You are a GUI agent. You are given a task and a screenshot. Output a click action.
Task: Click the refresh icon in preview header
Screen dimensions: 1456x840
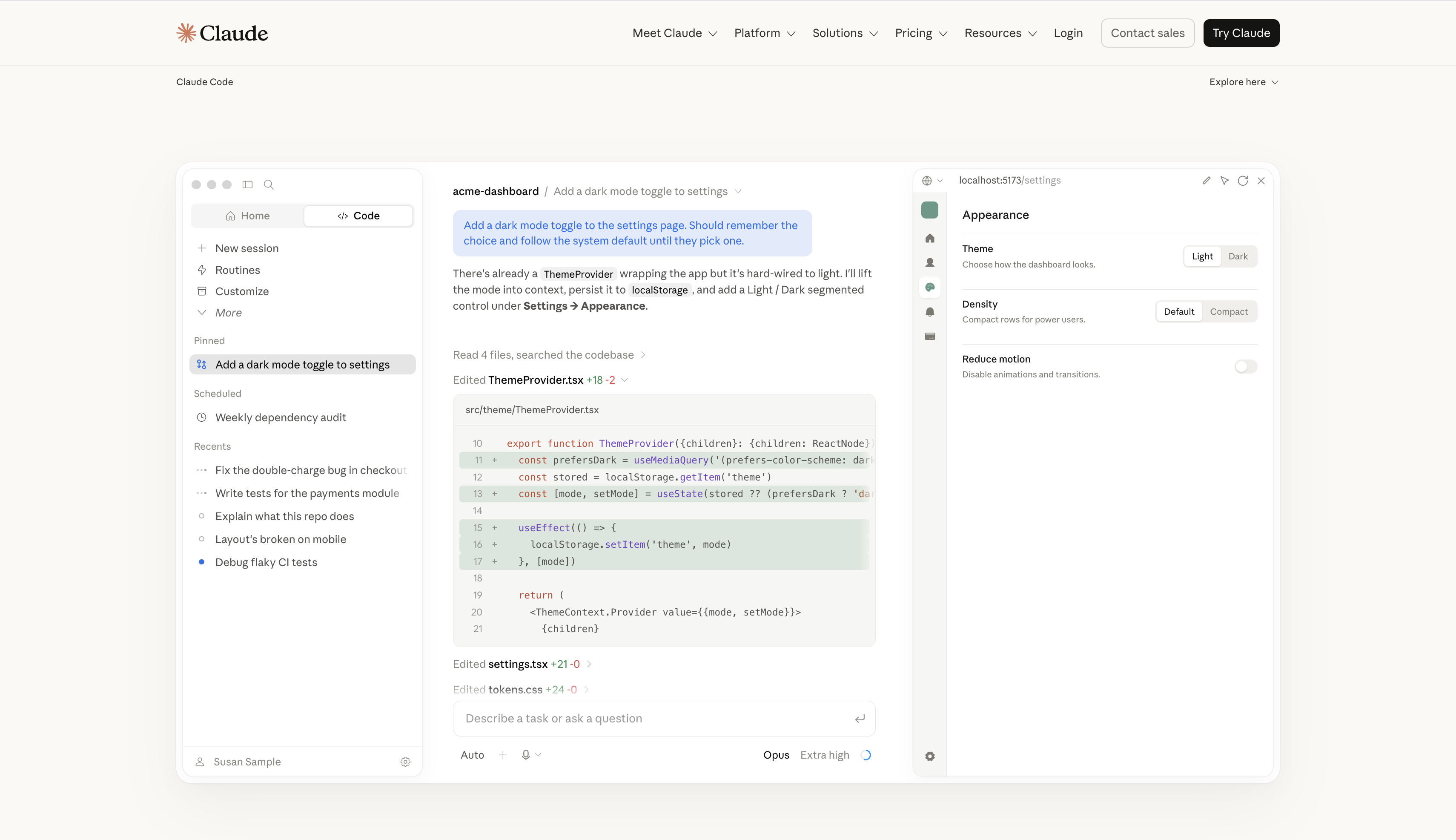(x=1243, y=181)
